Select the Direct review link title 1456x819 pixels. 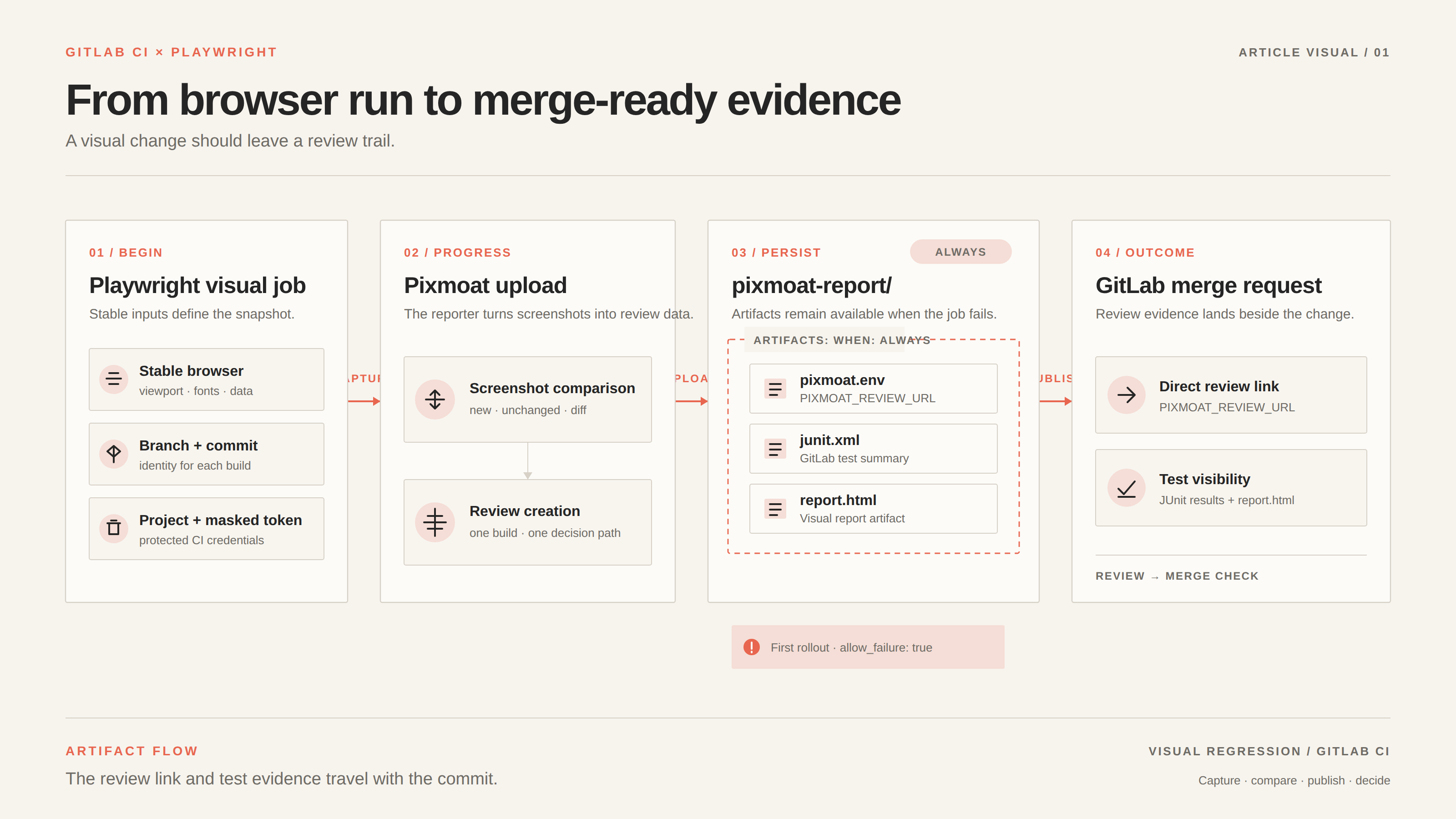click(x=1218, y=386)
